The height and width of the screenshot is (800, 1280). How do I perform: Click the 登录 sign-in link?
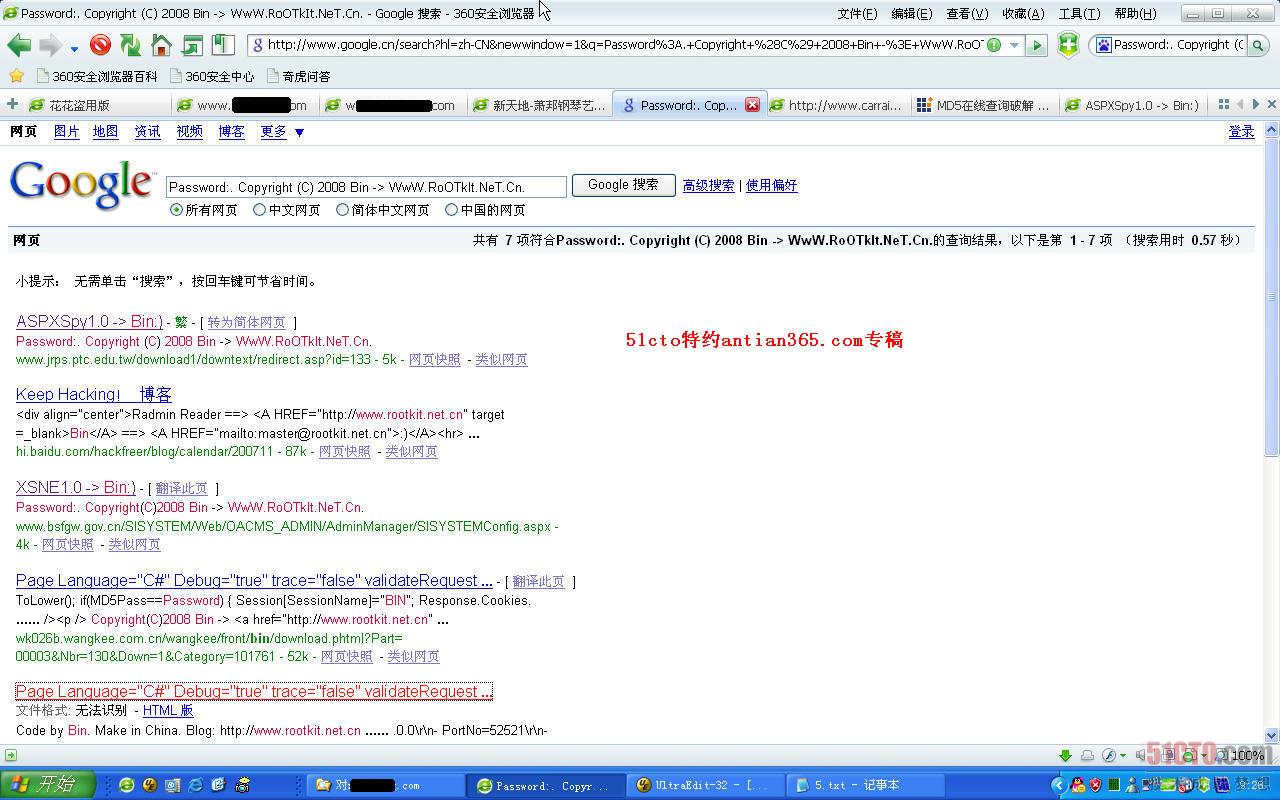click(1241, 131)
